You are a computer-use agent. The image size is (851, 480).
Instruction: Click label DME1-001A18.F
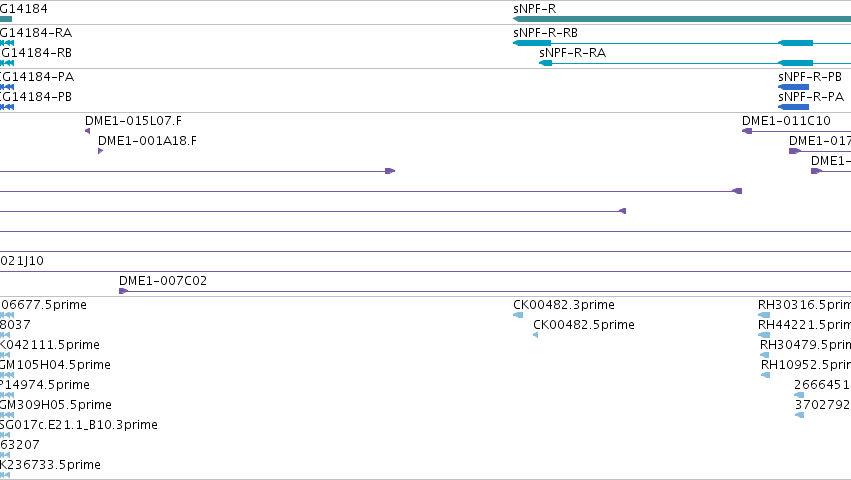point(148,141)
